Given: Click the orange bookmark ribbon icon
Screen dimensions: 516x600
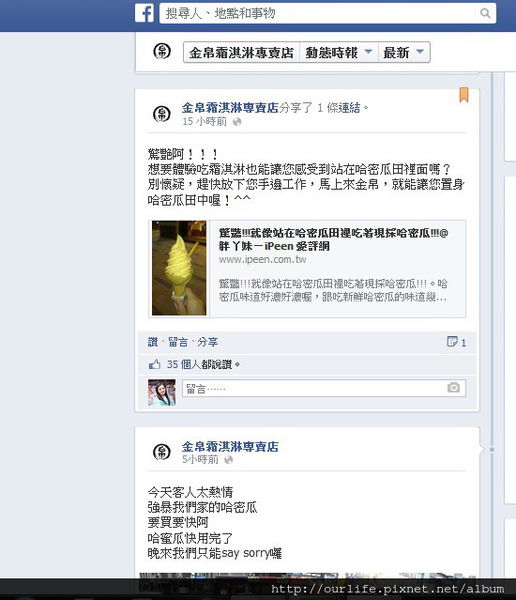Looking at the screenshot, I should pos(464,95).
